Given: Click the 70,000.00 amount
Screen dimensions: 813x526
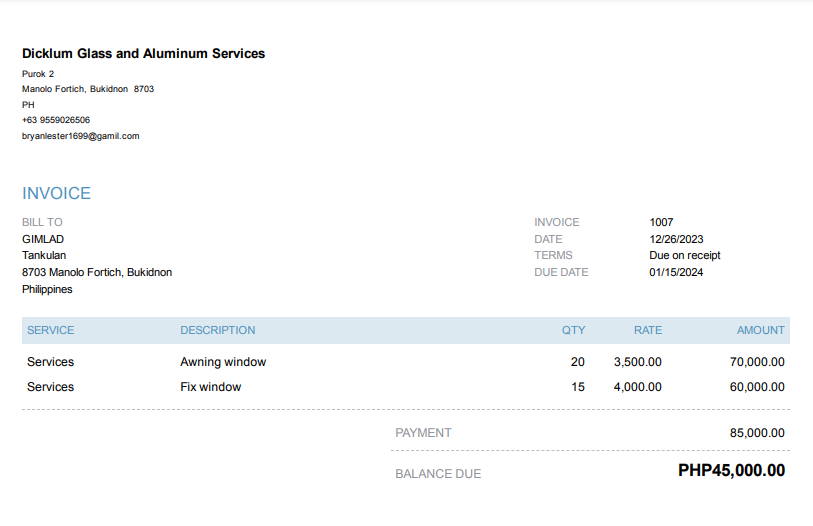Looking at the screenshot, I should coord(757,362).
